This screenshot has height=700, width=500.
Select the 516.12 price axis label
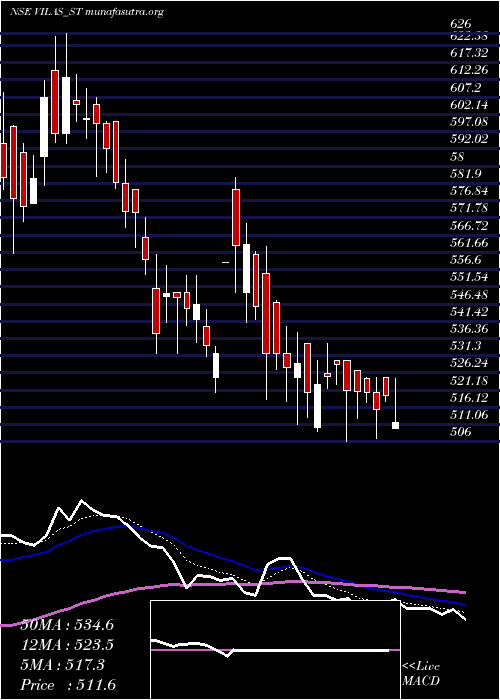click(x=469, y=397)
